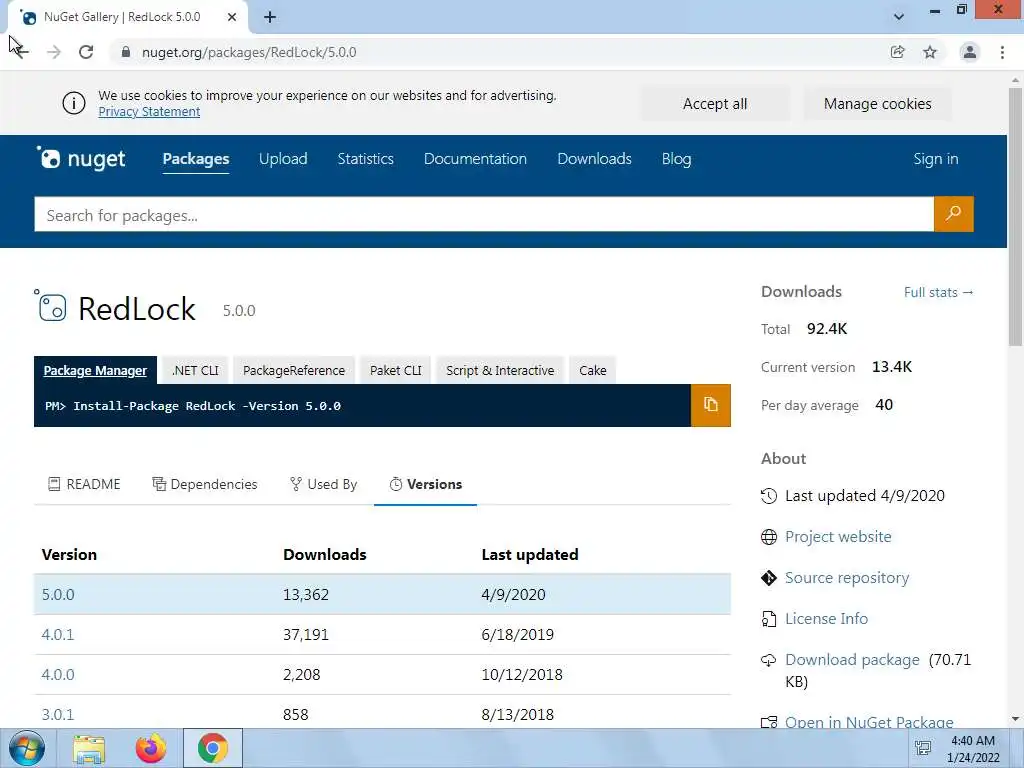
Task: Open Full stats link
Action: (x=938, y=293)
